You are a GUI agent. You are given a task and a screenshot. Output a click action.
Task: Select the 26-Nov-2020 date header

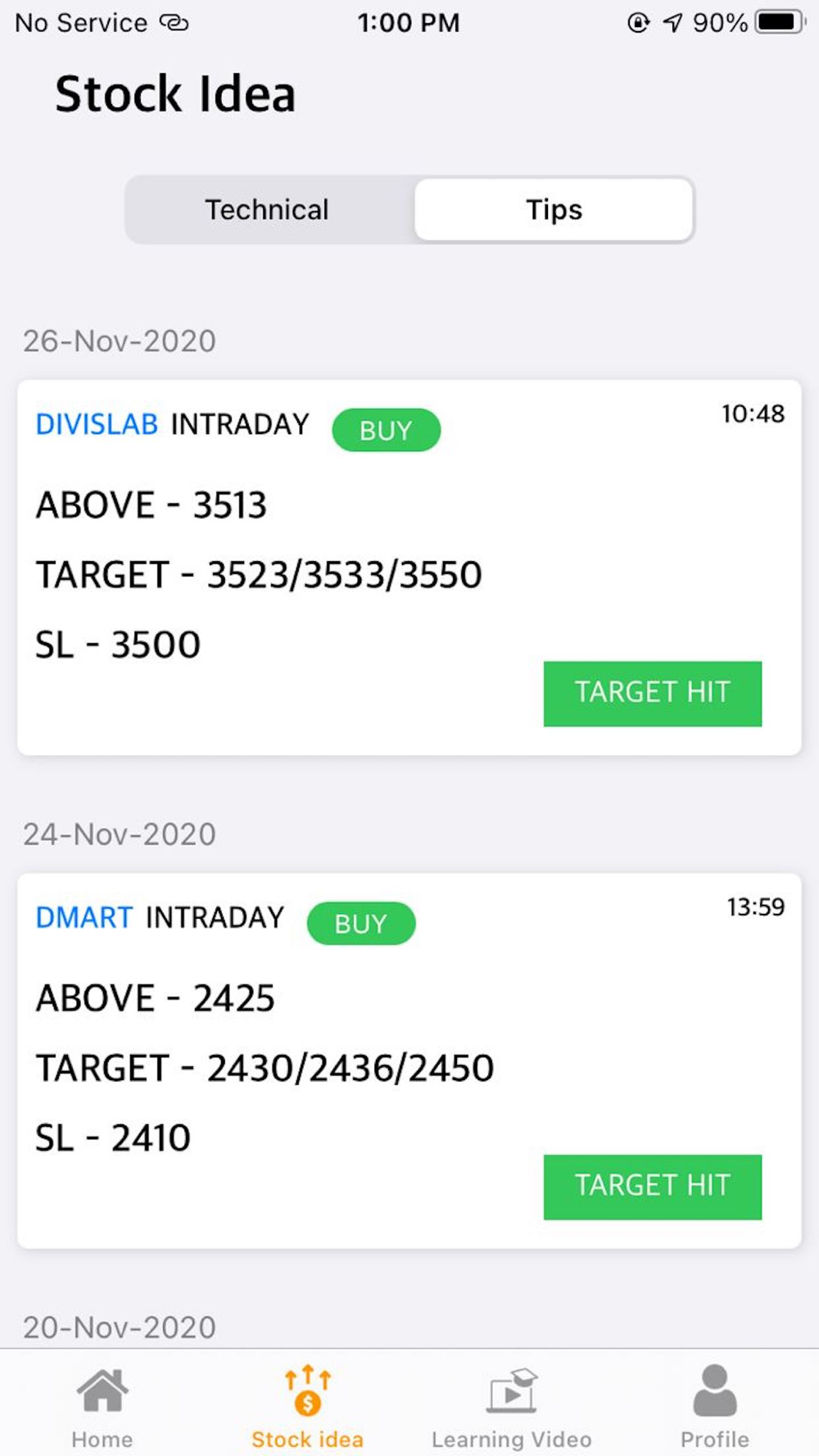click(x=120, y=341)
